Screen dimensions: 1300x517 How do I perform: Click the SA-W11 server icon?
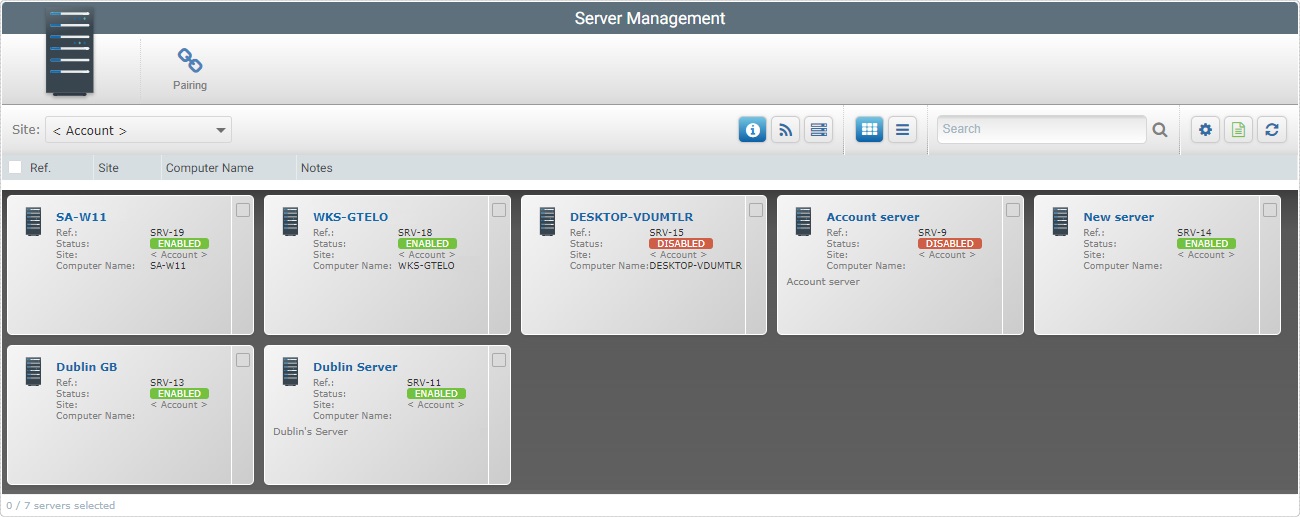pyautogui.click(x=34, y=221)
